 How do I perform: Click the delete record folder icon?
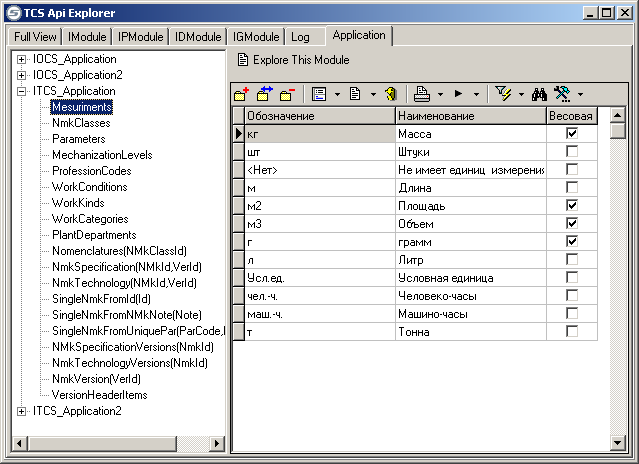pos(288,95)
